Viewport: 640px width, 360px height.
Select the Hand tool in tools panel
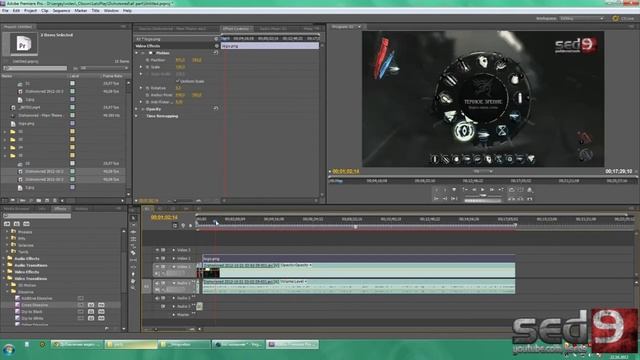pos(133,281)
